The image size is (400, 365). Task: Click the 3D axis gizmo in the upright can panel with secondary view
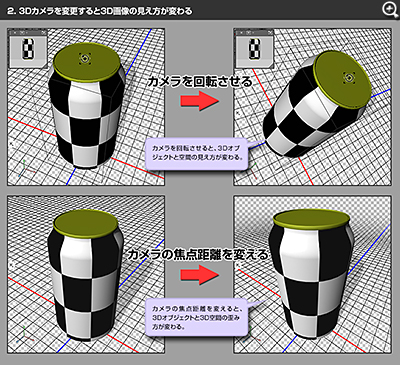27,169
